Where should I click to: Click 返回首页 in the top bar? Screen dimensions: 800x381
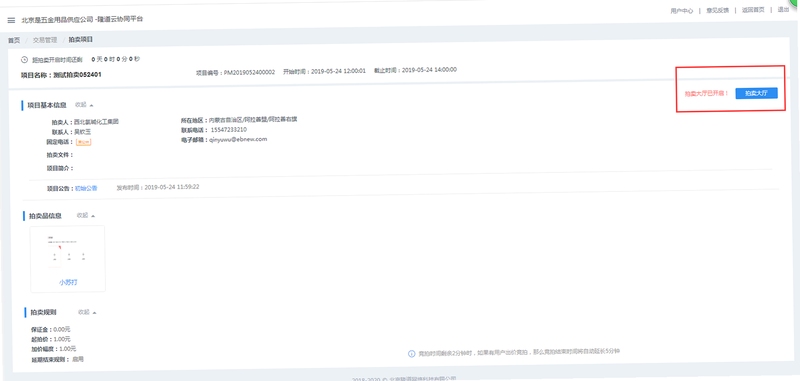click(x=753, y=10)
